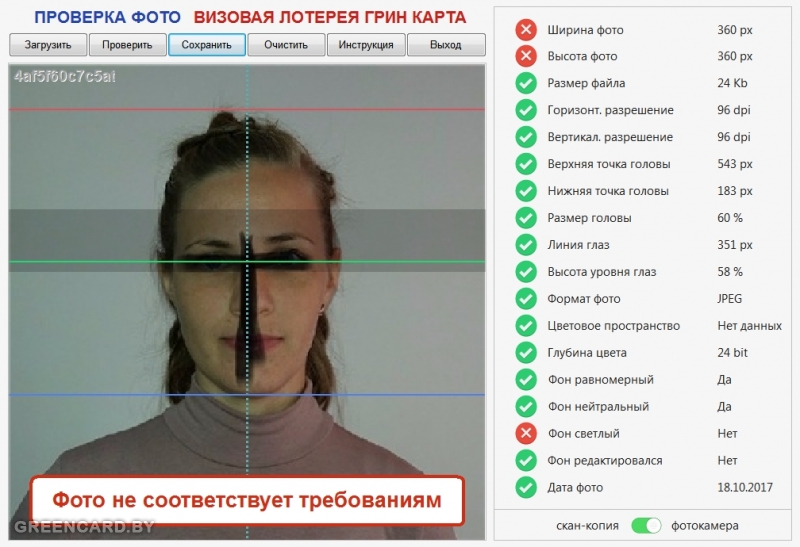Save the photo with Сохранить
The height and width of the screenshot is (547, 800).
pos(207,45)
